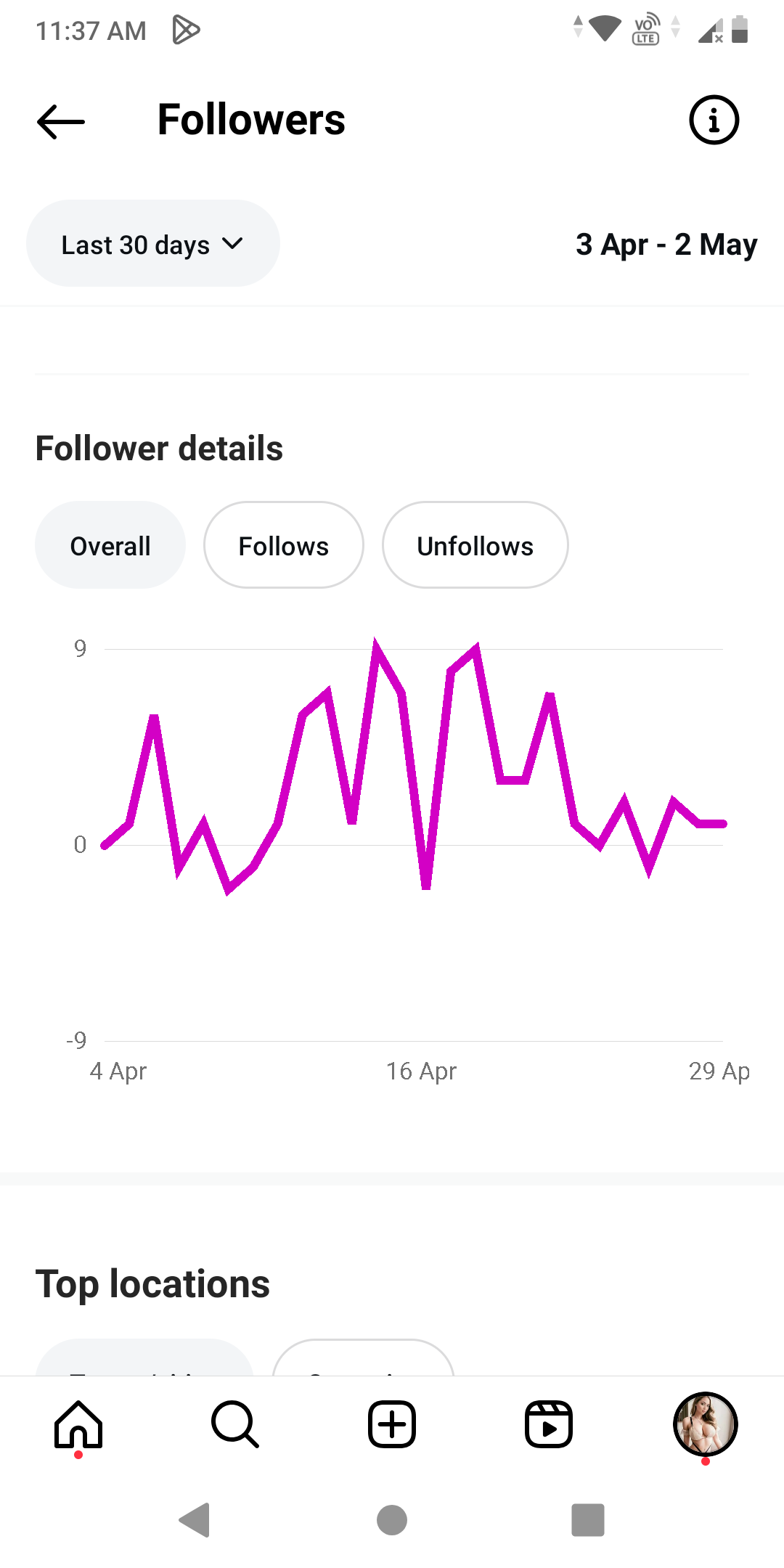Expand the Last 30 days dropdown

pyautogui.click(x=152, y=244)
